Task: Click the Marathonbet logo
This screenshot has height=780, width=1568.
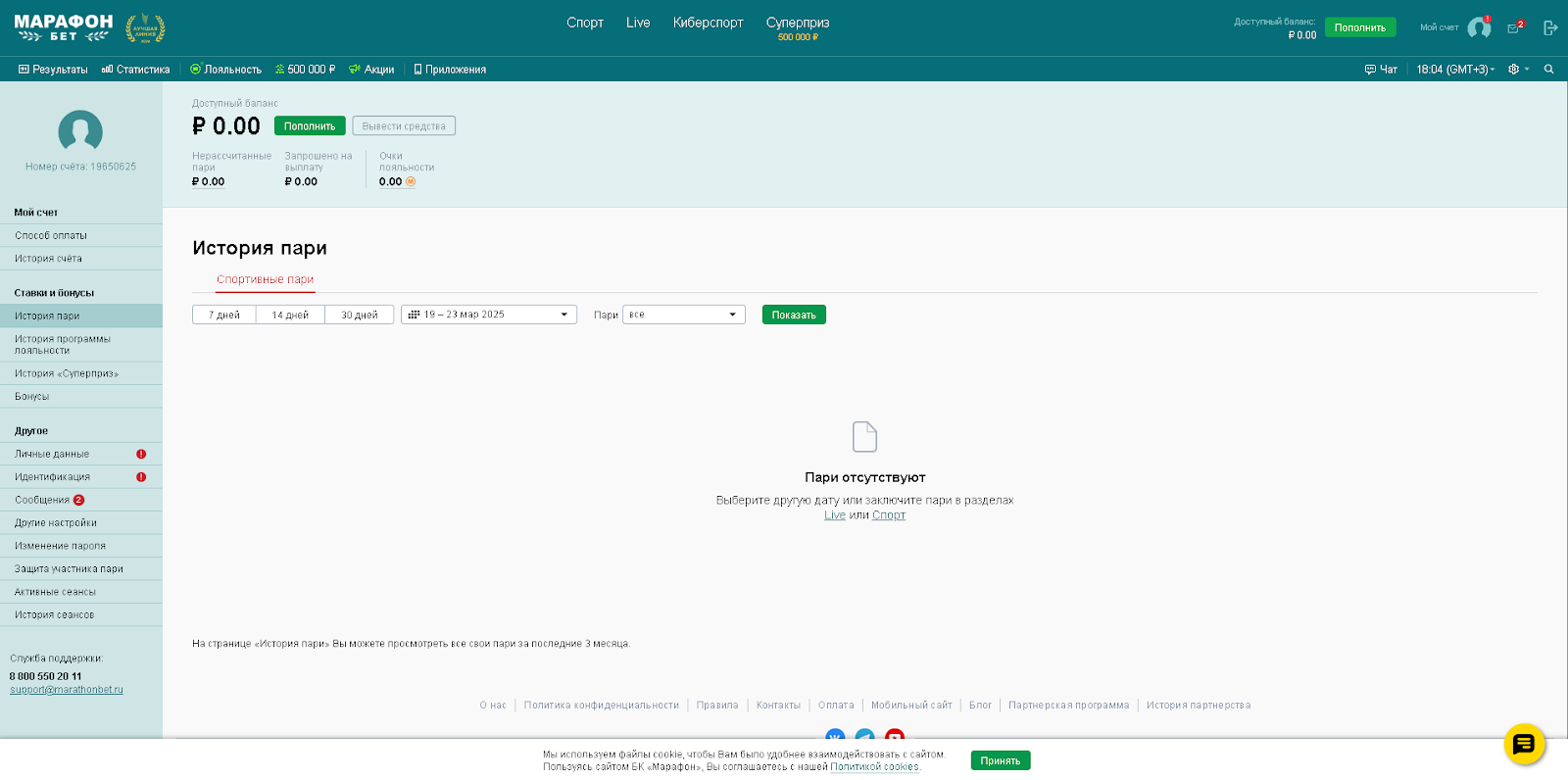Action: 64,27
